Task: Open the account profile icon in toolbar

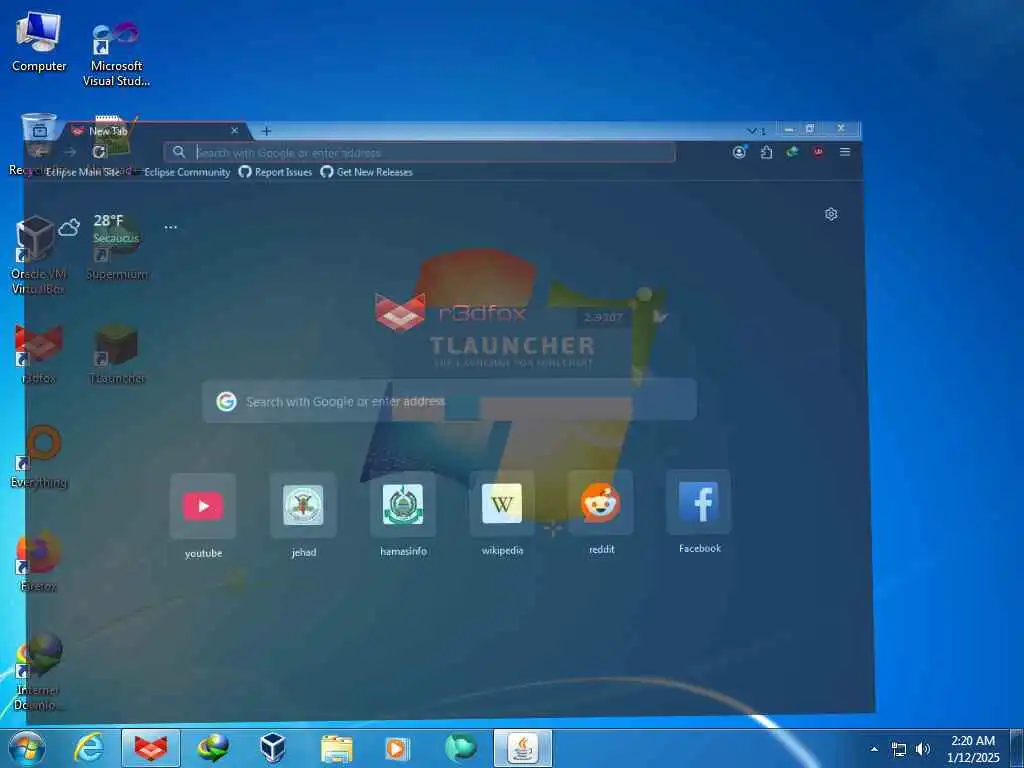Action: tap(739, 152)
